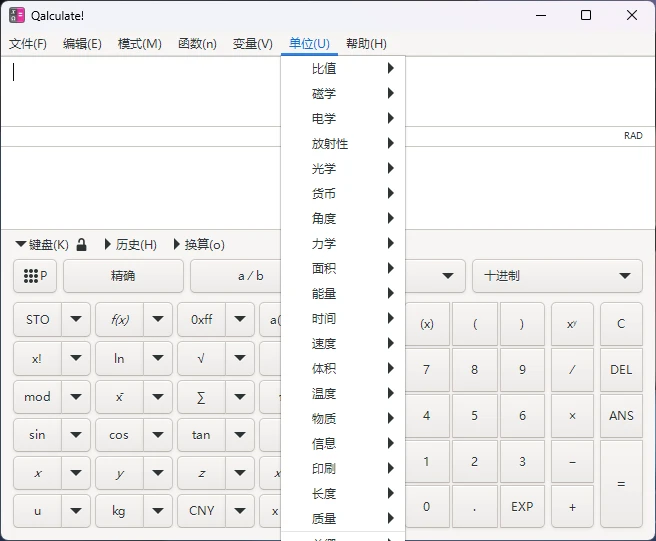Click the EXP exponent key
Image resolution: width=656 pixels, height=541 pixels.
click(x=522, y=507)
